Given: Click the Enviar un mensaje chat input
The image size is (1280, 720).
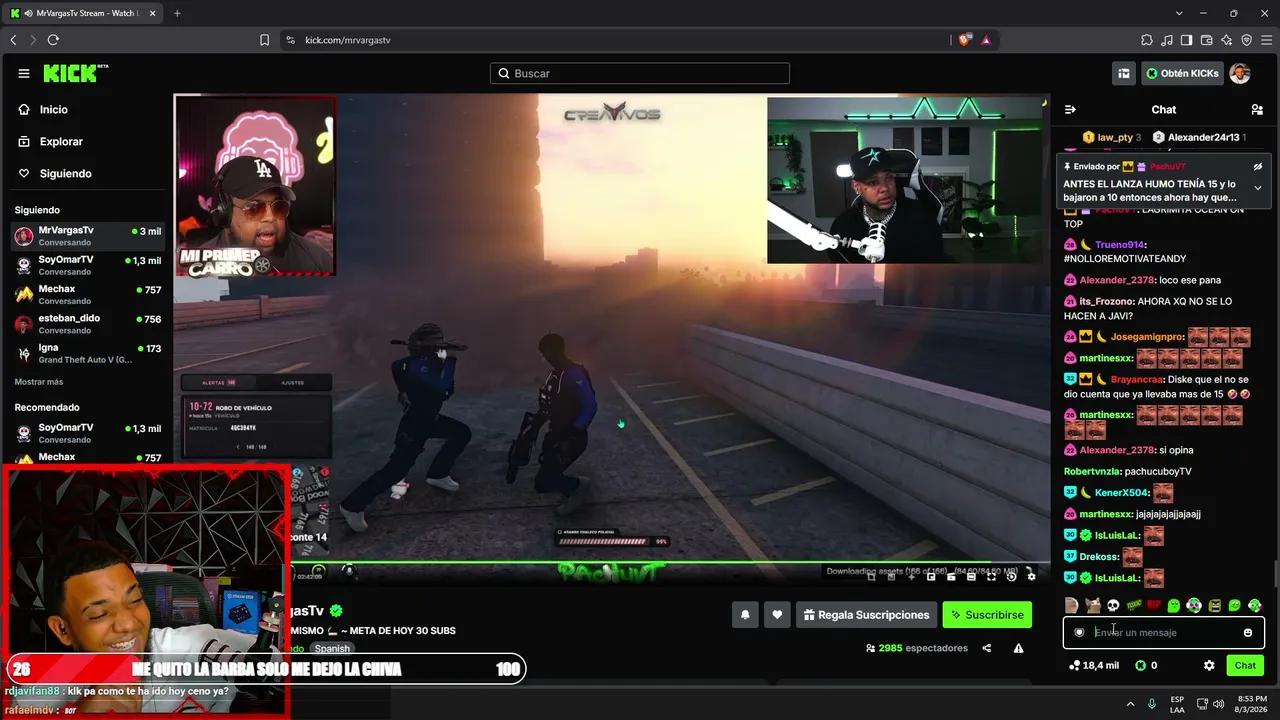Looking at the screenshot, I should [x=1164, y=632].
